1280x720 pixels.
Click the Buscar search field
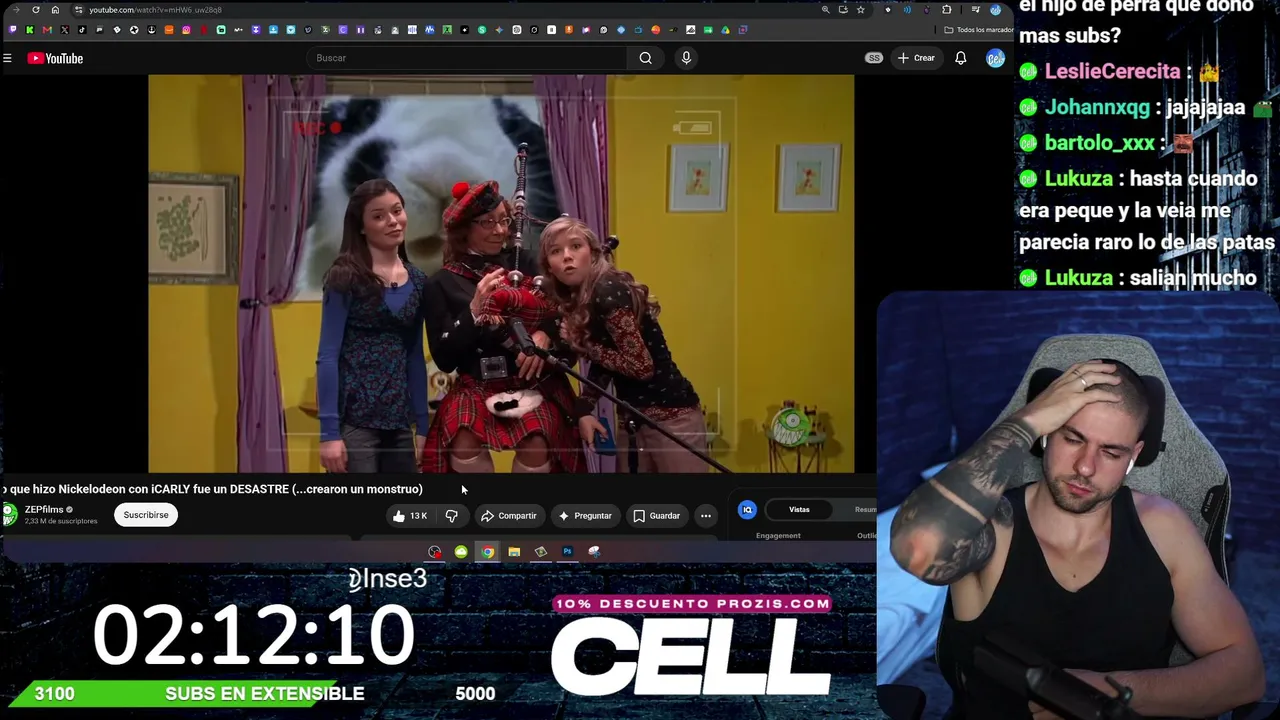[468, 58]
